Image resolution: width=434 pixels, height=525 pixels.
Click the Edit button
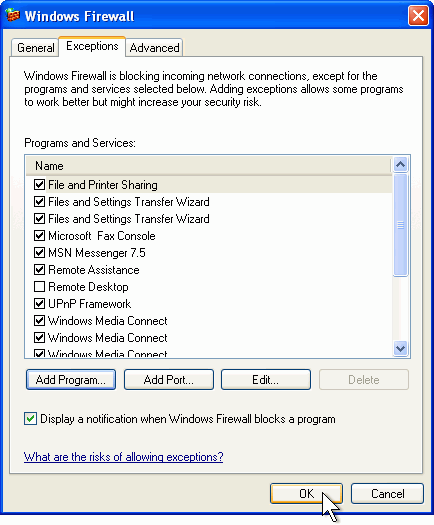tap(266, 380)
